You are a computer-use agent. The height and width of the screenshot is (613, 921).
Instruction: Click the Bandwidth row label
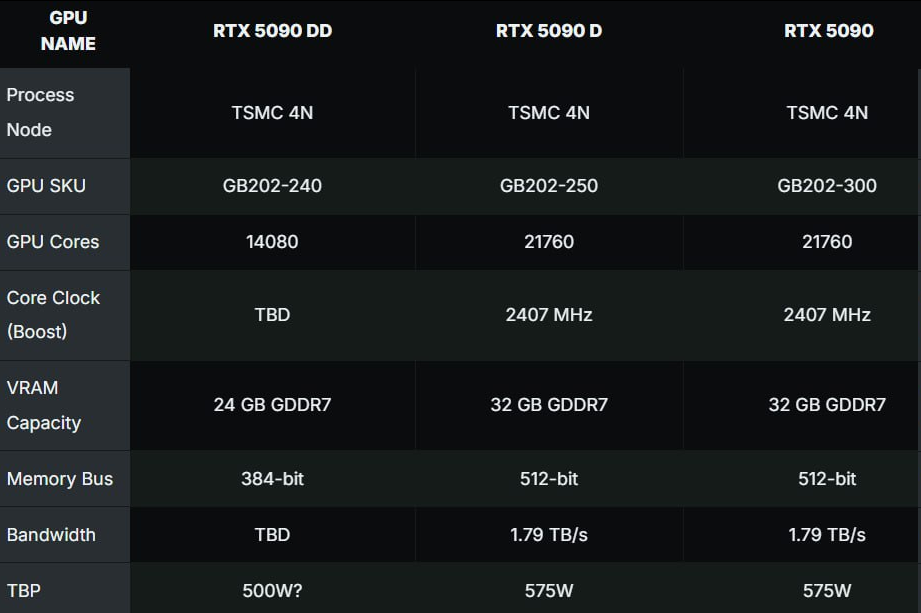click(51, 535)
